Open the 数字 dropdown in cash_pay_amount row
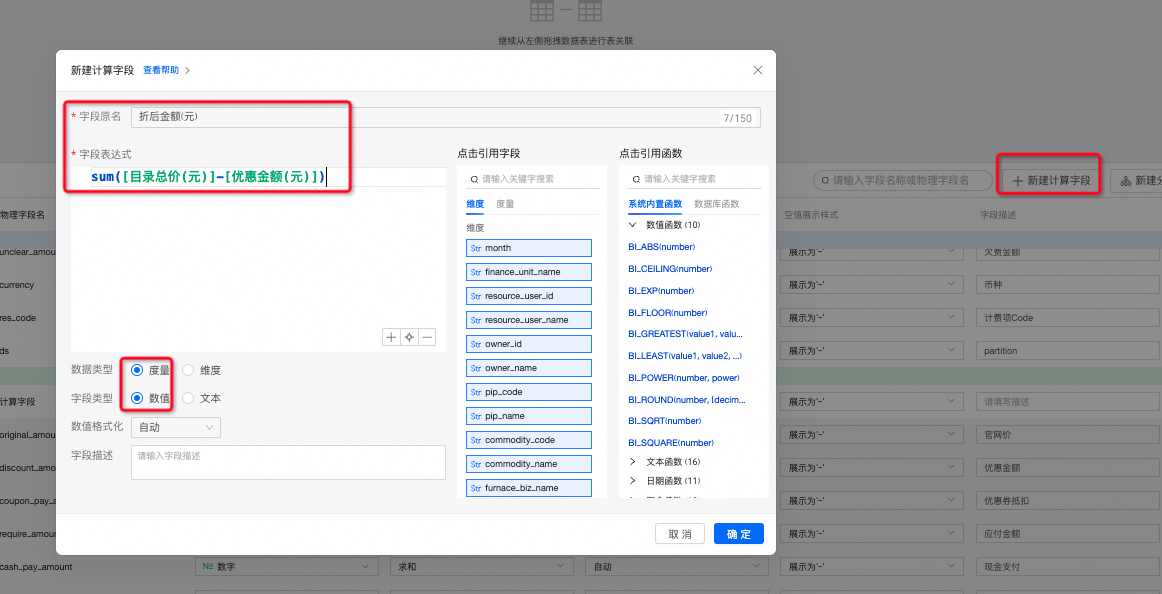Screen dimensions: 1162x594 click(x=286, y=567)
